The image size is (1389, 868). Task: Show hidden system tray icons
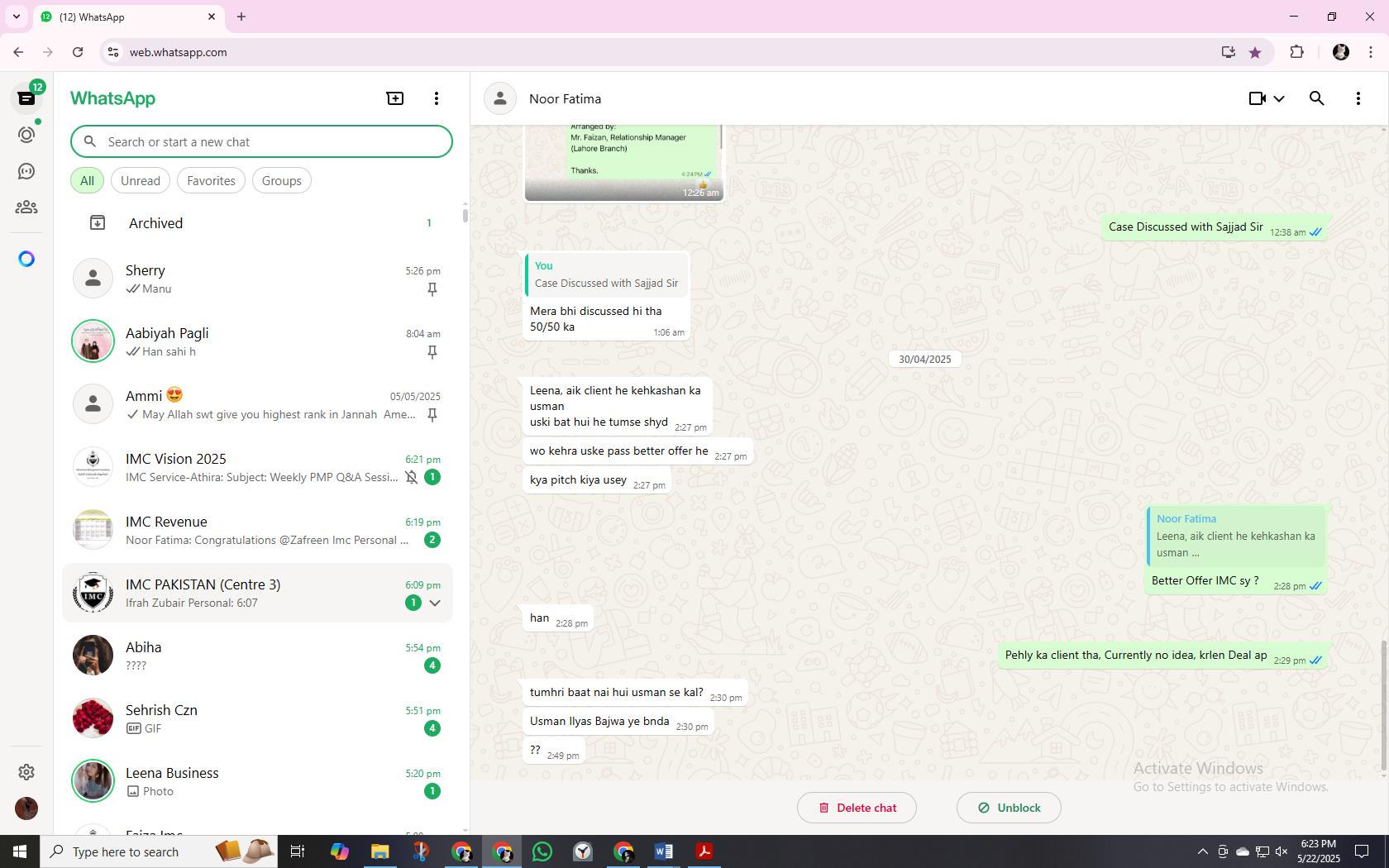1202,851
